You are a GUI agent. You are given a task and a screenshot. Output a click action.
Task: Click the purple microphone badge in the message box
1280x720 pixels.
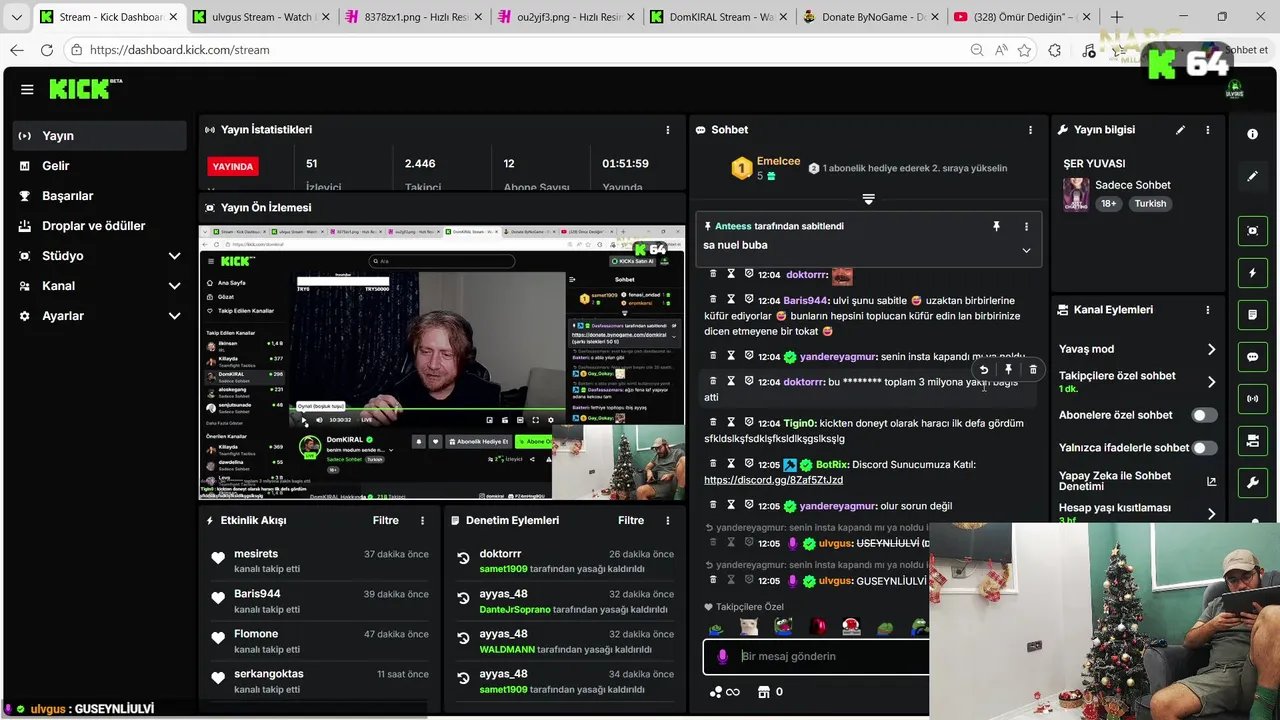(722, 657)
